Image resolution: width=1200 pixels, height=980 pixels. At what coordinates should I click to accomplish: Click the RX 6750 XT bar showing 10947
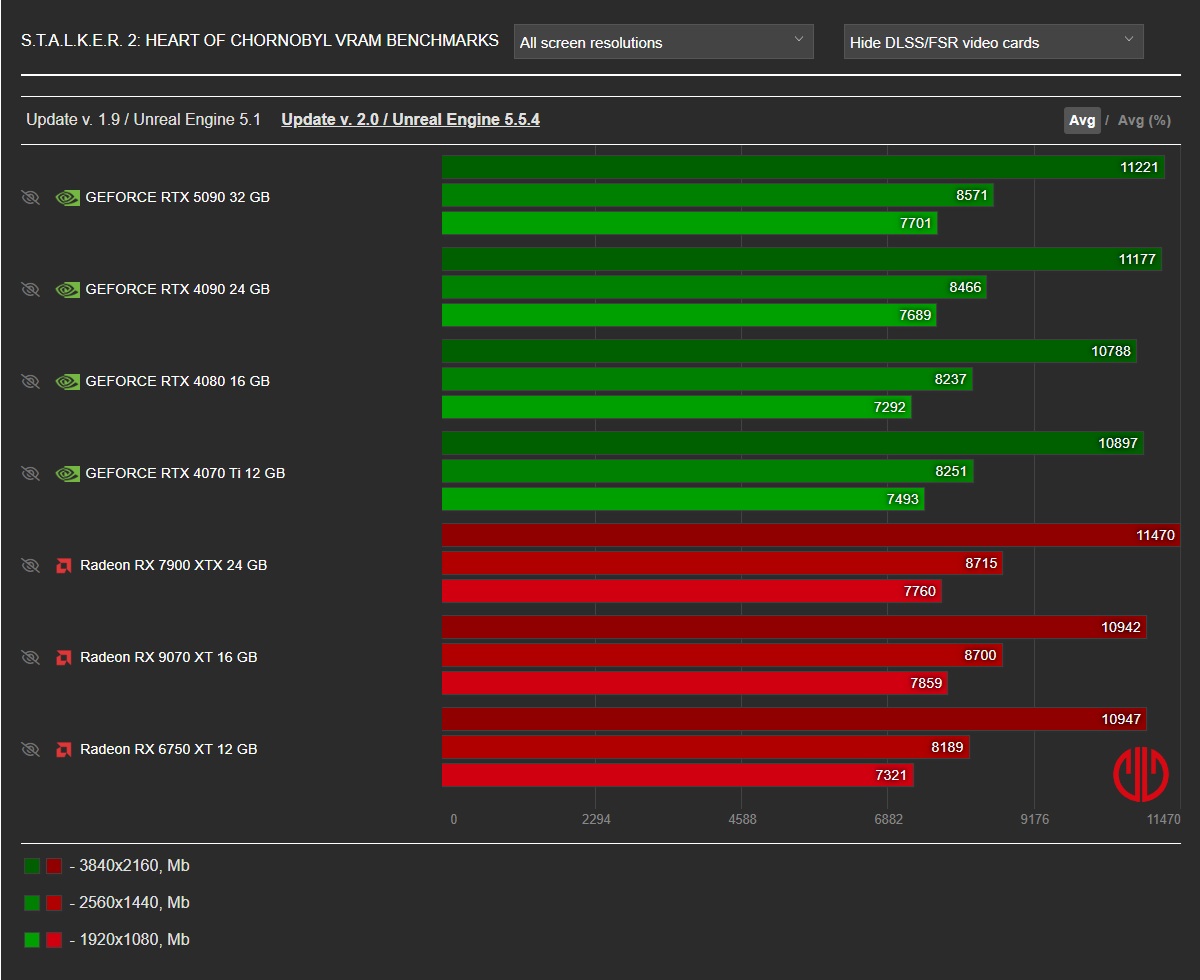(794, 719)
